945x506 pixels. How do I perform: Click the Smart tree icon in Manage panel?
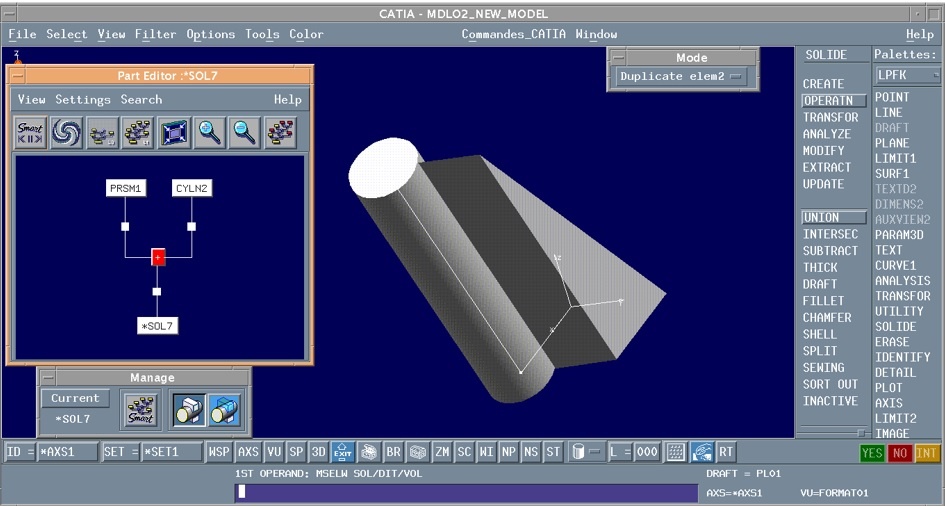click(141, 410)
